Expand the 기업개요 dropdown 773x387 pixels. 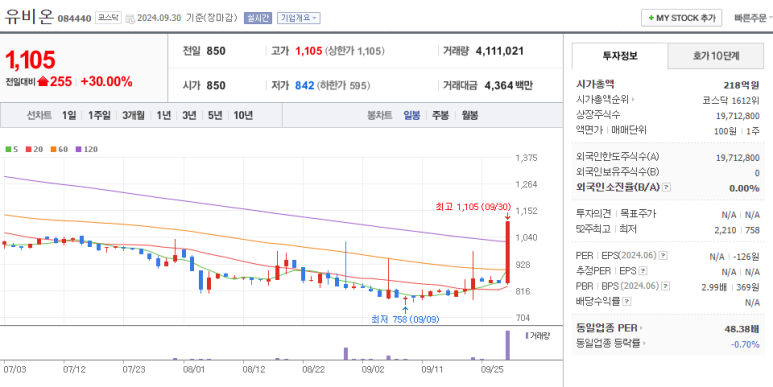click(x=299, y=18)
